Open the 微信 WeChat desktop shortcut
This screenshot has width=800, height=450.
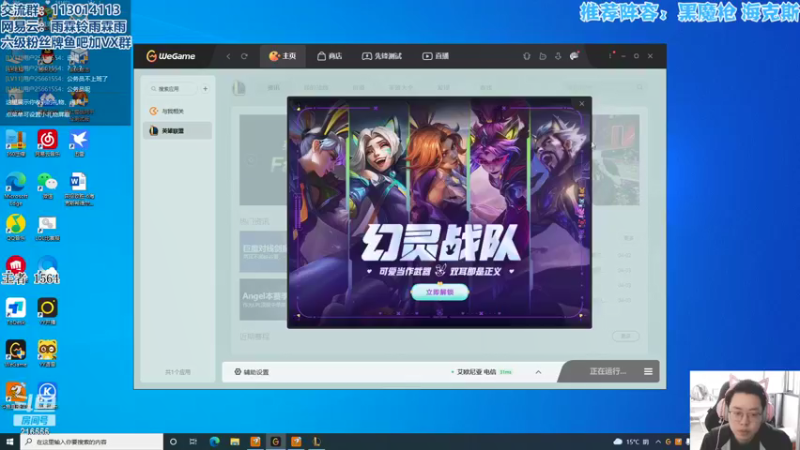[47, 186]
